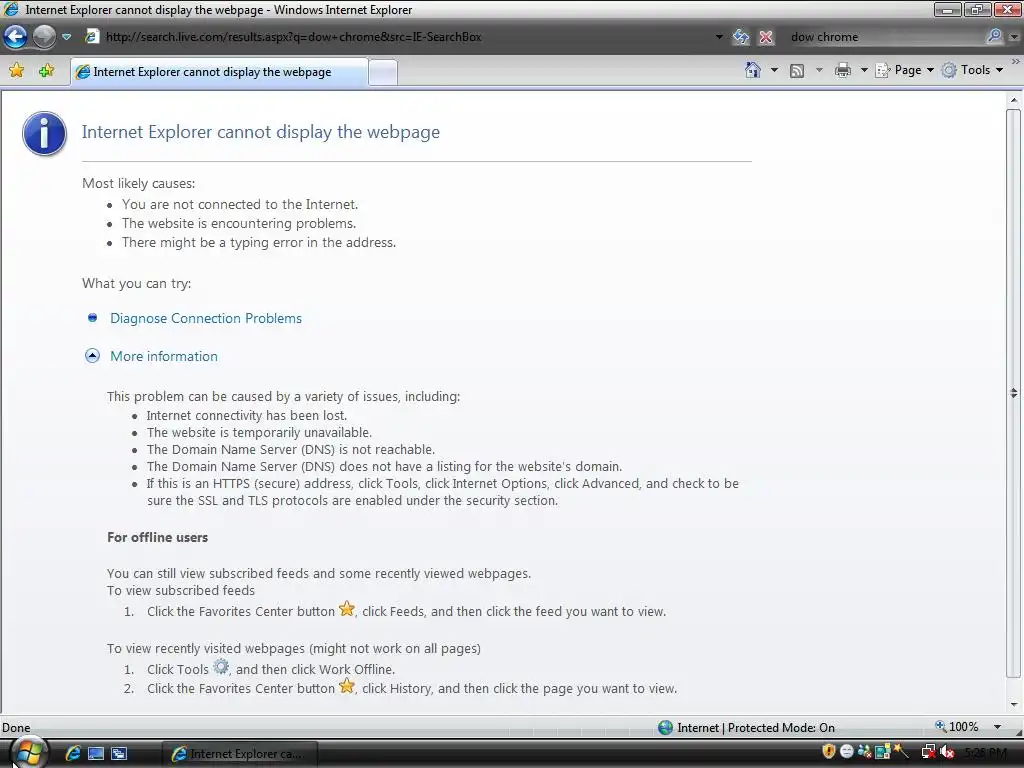Click the Internet Explorer title bar icon

pyautogui.click(x=11, y=9)
